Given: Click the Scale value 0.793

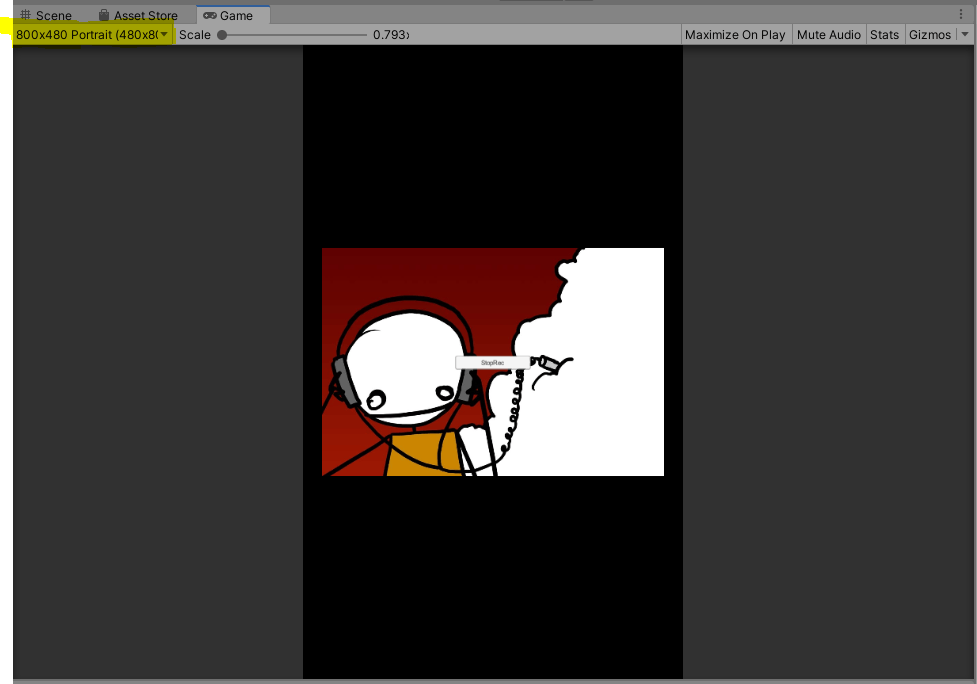Looking at the screenshot, I should (x=391, y=35).
